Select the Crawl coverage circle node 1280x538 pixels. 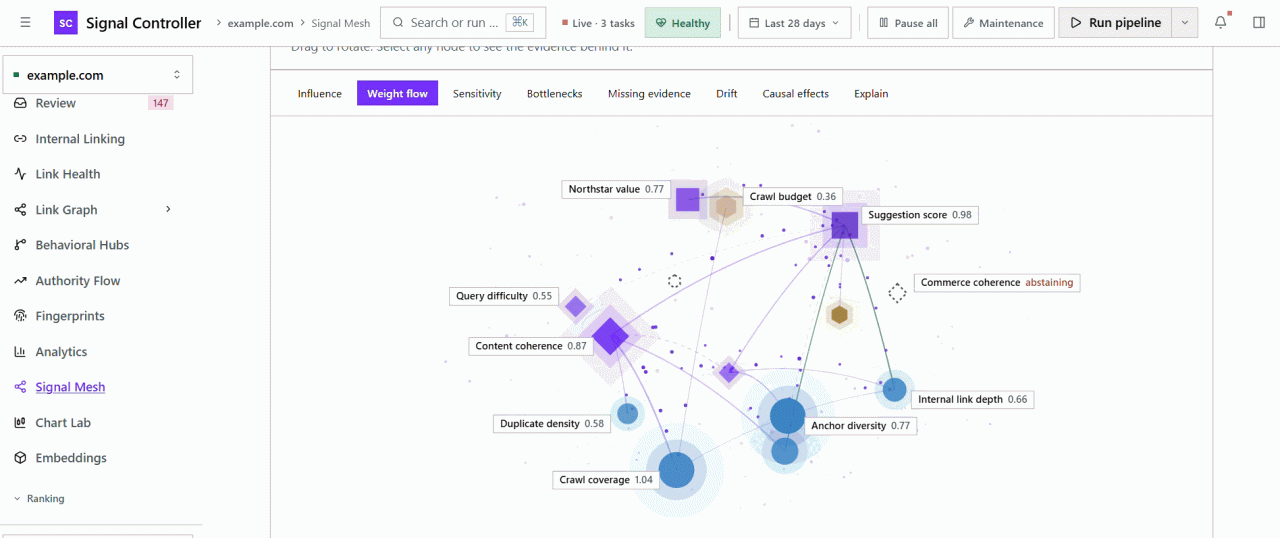coord(677,470)
